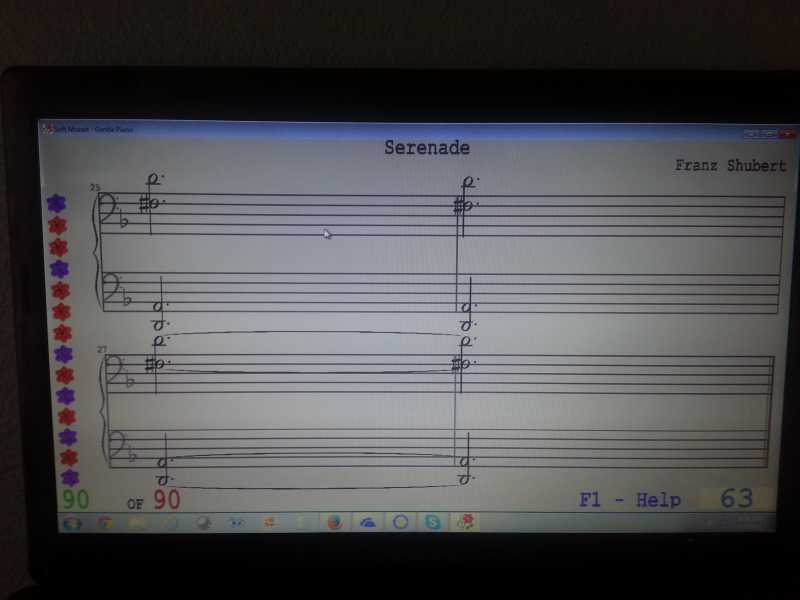
Task: Click the Gentle Piano window title bar text
Action: (x=94, y=129)
